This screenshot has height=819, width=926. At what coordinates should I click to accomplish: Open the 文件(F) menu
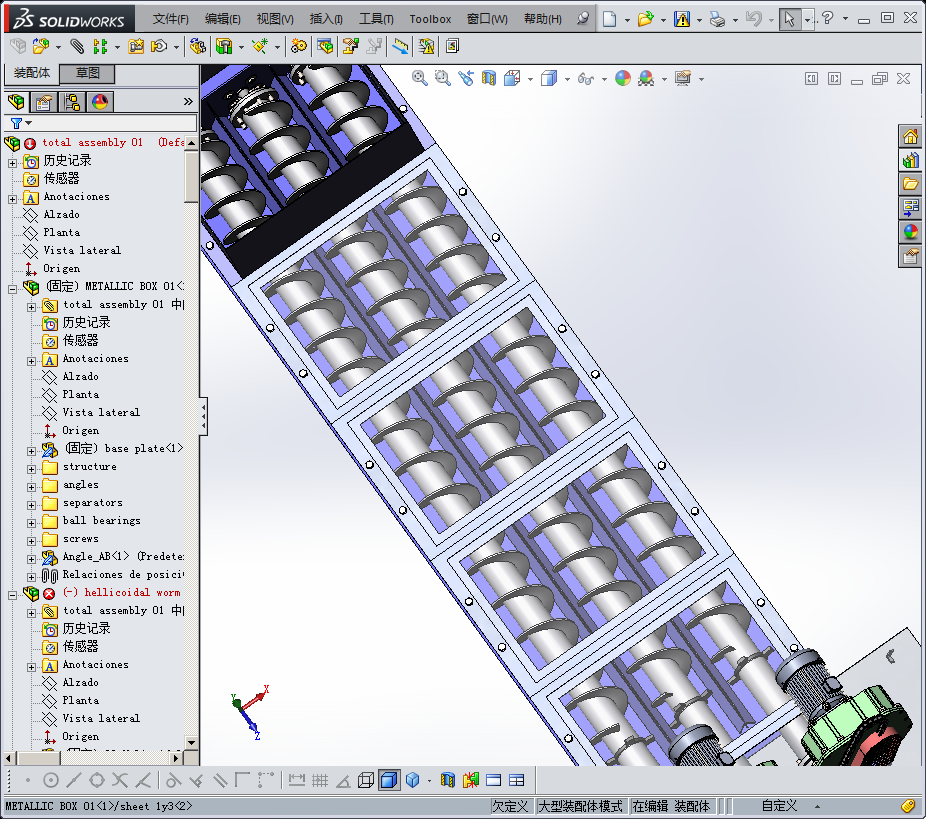tap(170, 19)
